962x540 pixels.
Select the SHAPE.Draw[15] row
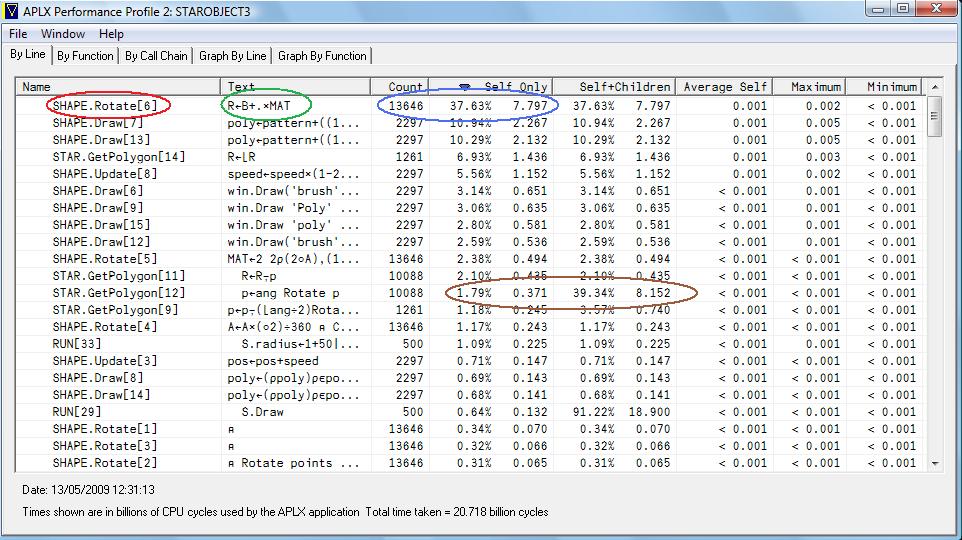[471, 225]
